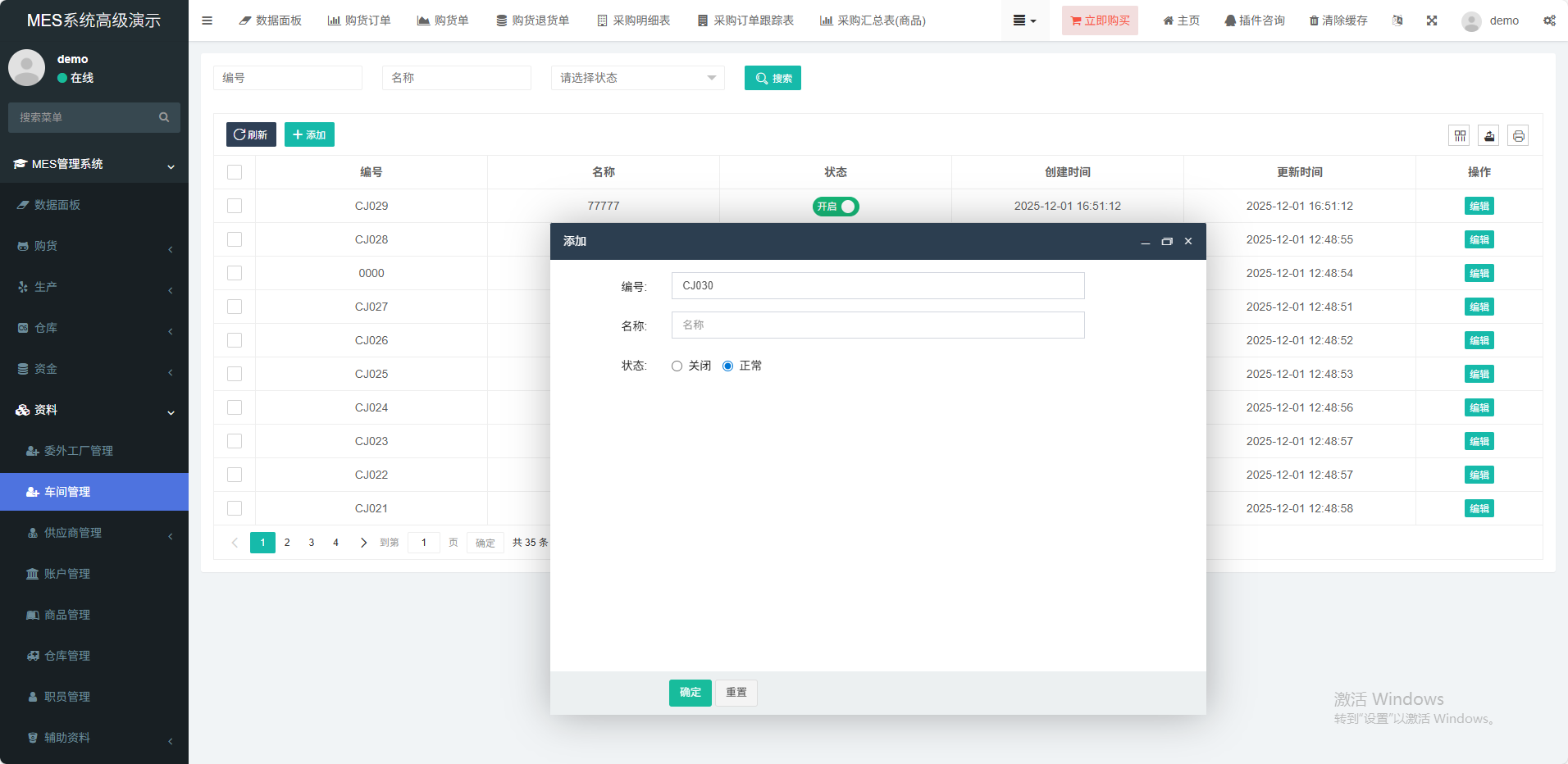1568x764 pixels.
Task: Go to page 2 in pagination
Action: pyautogui.click(x=287, y=543)
